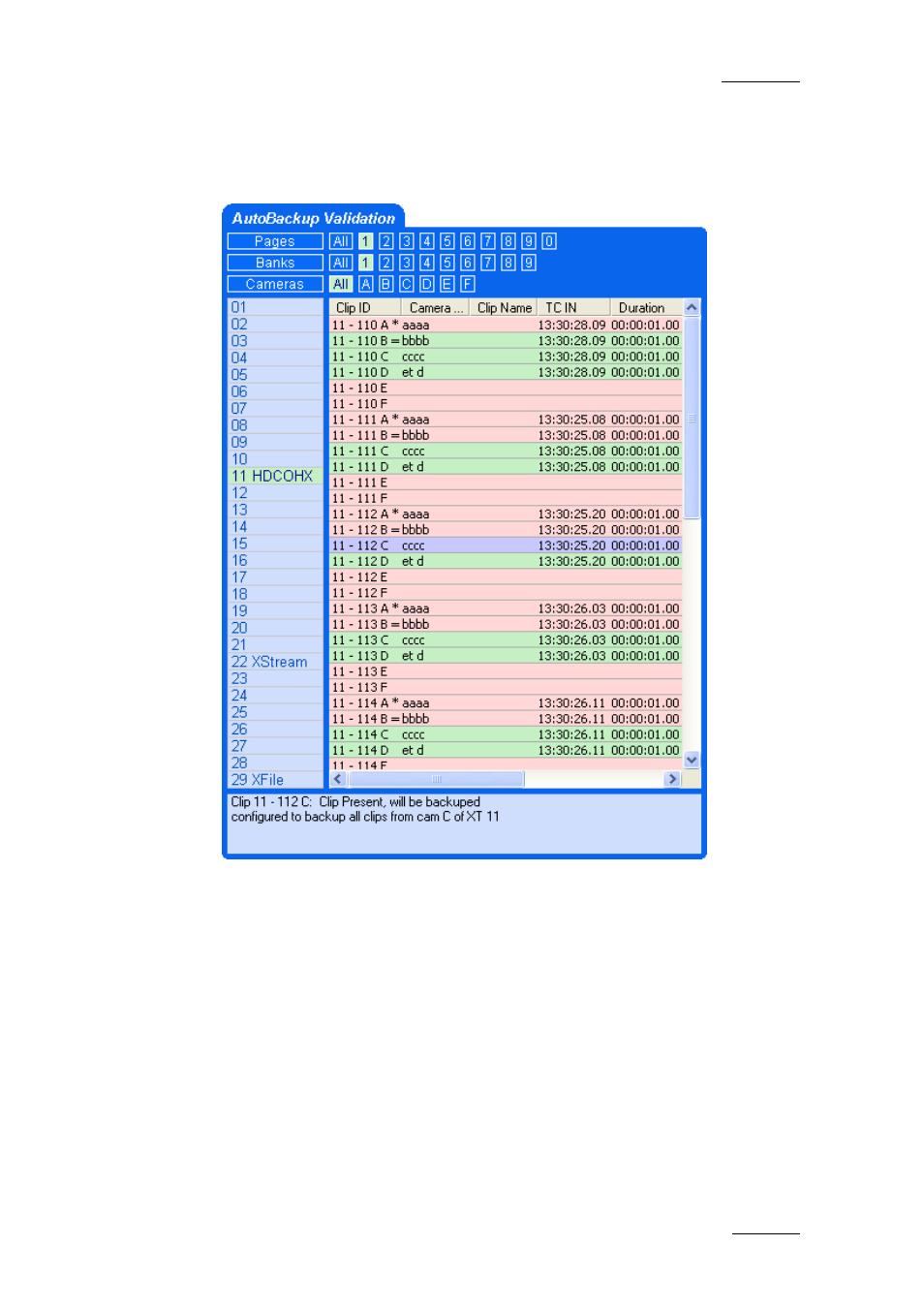Image resolution: width=924 pixels, height=1308 pixels.
Task: Toggle bank 9 in Banks row
Action: click(529, 263)
